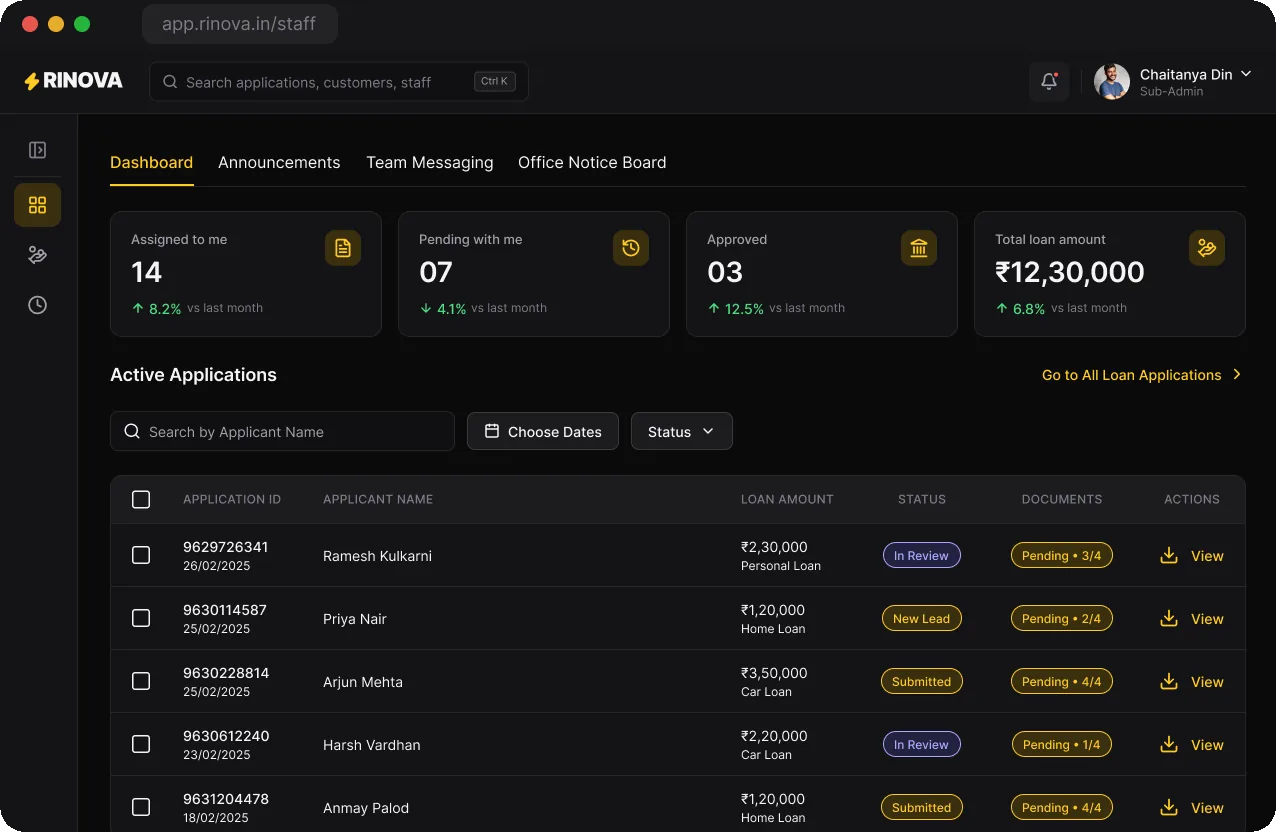This screenshot has height=832, width=1276.
Task: Click the app.rinova.in/staff address bar
Action: point(240,24)
